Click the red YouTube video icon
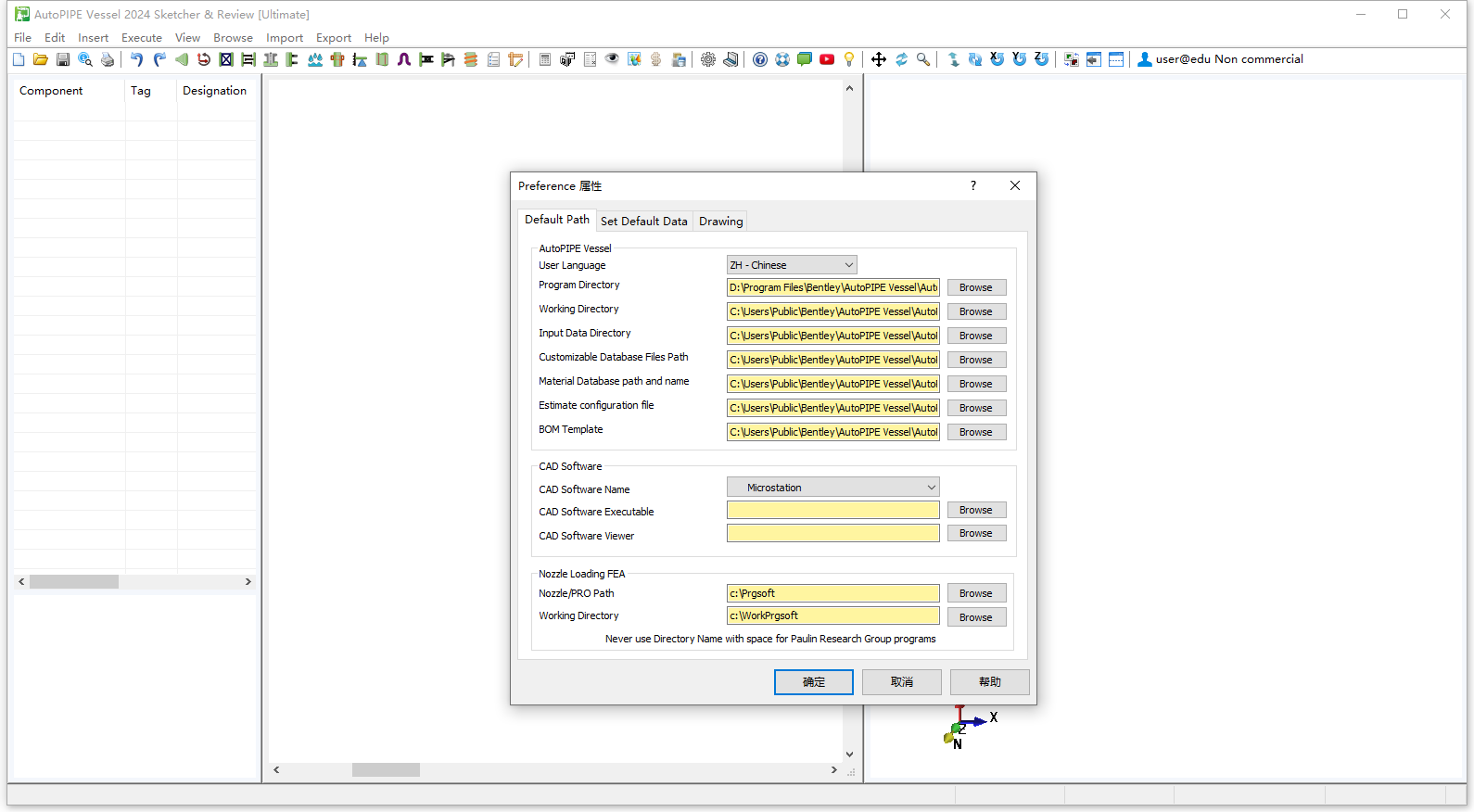The height and width of the screenshot is (812, 1474). pos(827,59)
